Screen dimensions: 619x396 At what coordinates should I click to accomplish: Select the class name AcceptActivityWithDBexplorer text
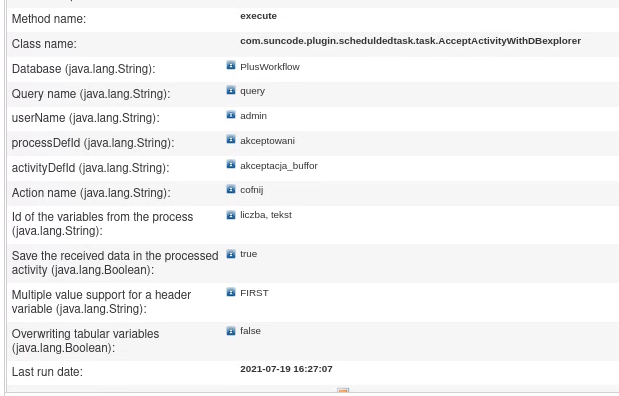(411, 41)
